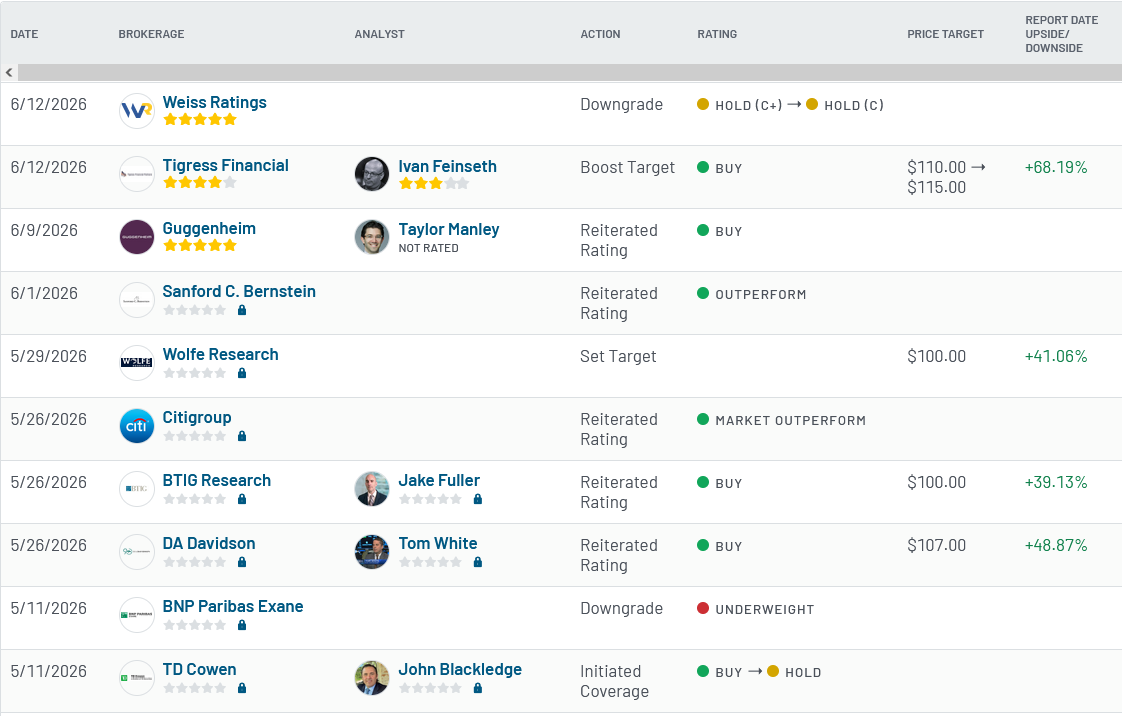Click the REPORT DATE UPSIDE/DOWNSIDE header
The height and width of the screenshot is (716, 1122).
1061,34
